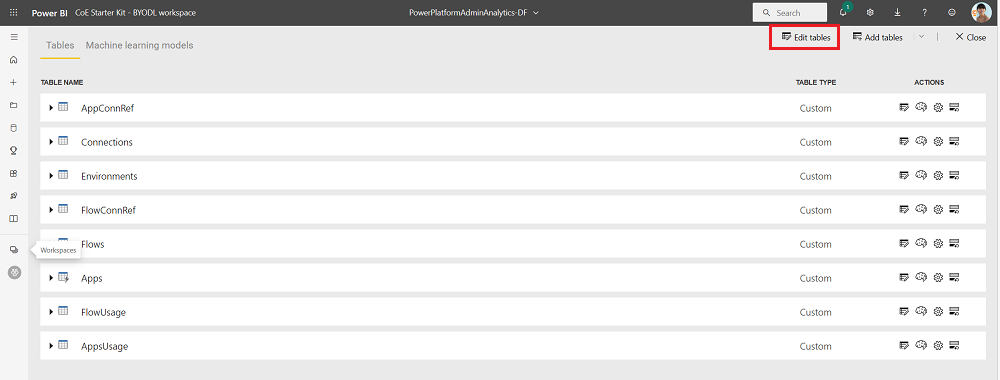Click the Edit table icon for Environments row

coord(904,176)
